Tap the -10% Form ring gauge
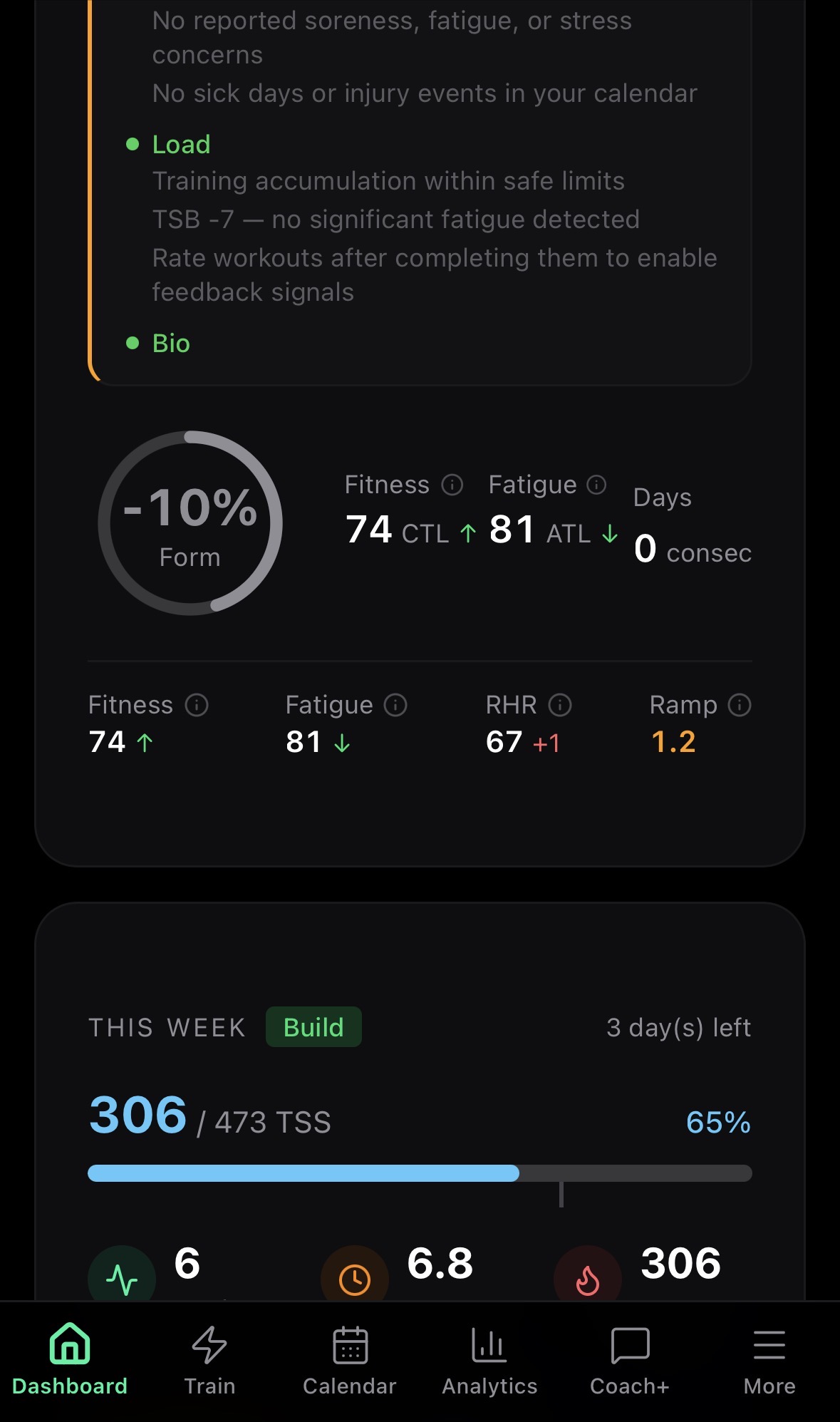Viewport: 840px width, 1422px height. (x=190, y=523)
